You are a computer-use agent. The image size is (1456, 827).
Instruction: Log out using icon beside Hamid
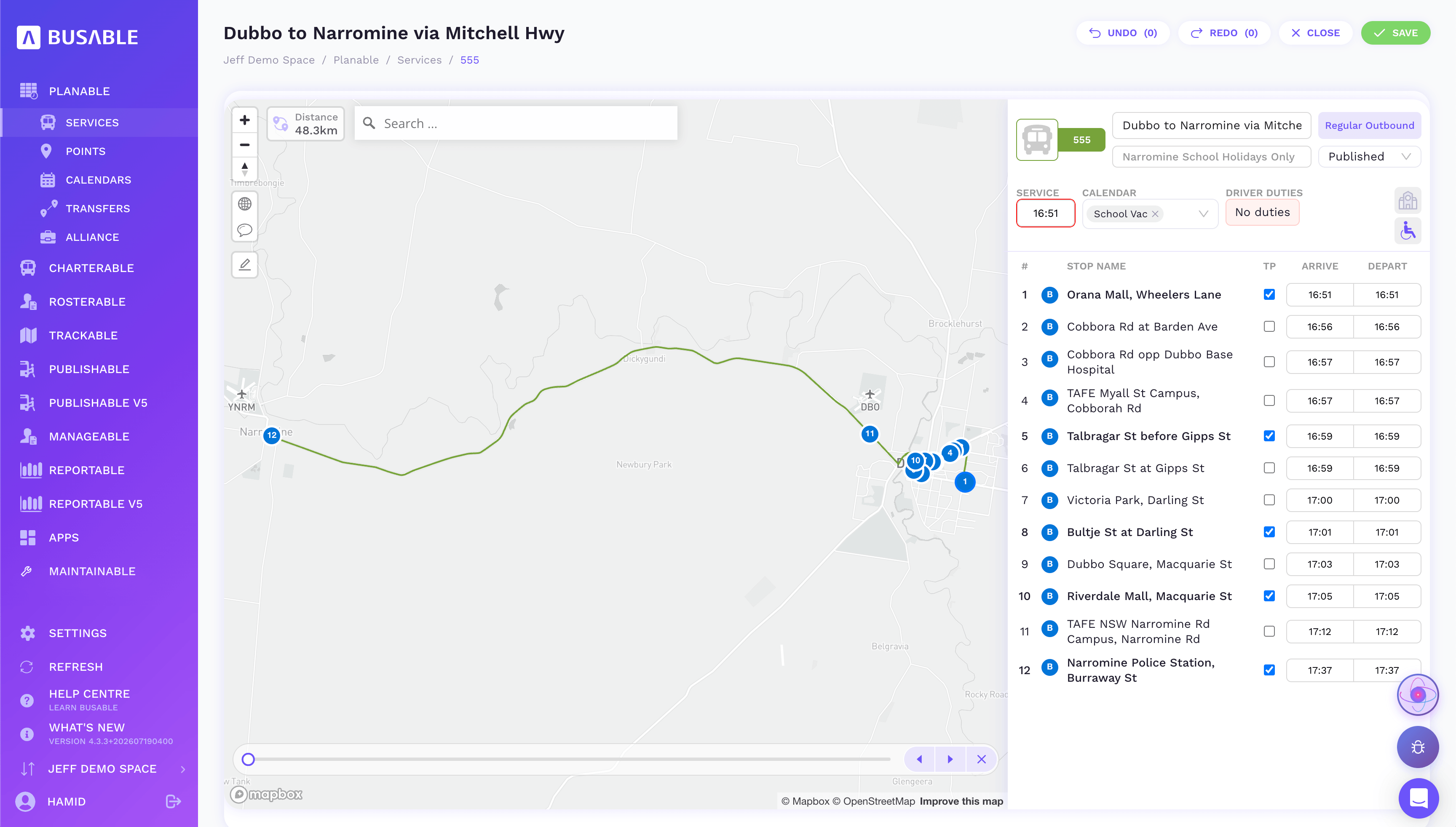[x=173, y=801]
